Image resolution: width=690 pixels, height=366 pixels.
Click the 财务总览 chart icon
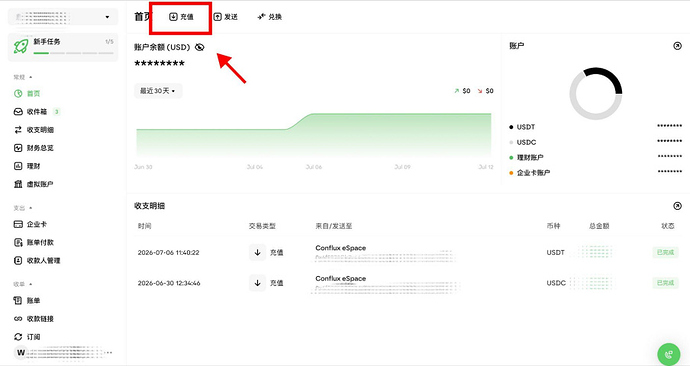pos(18,148)
